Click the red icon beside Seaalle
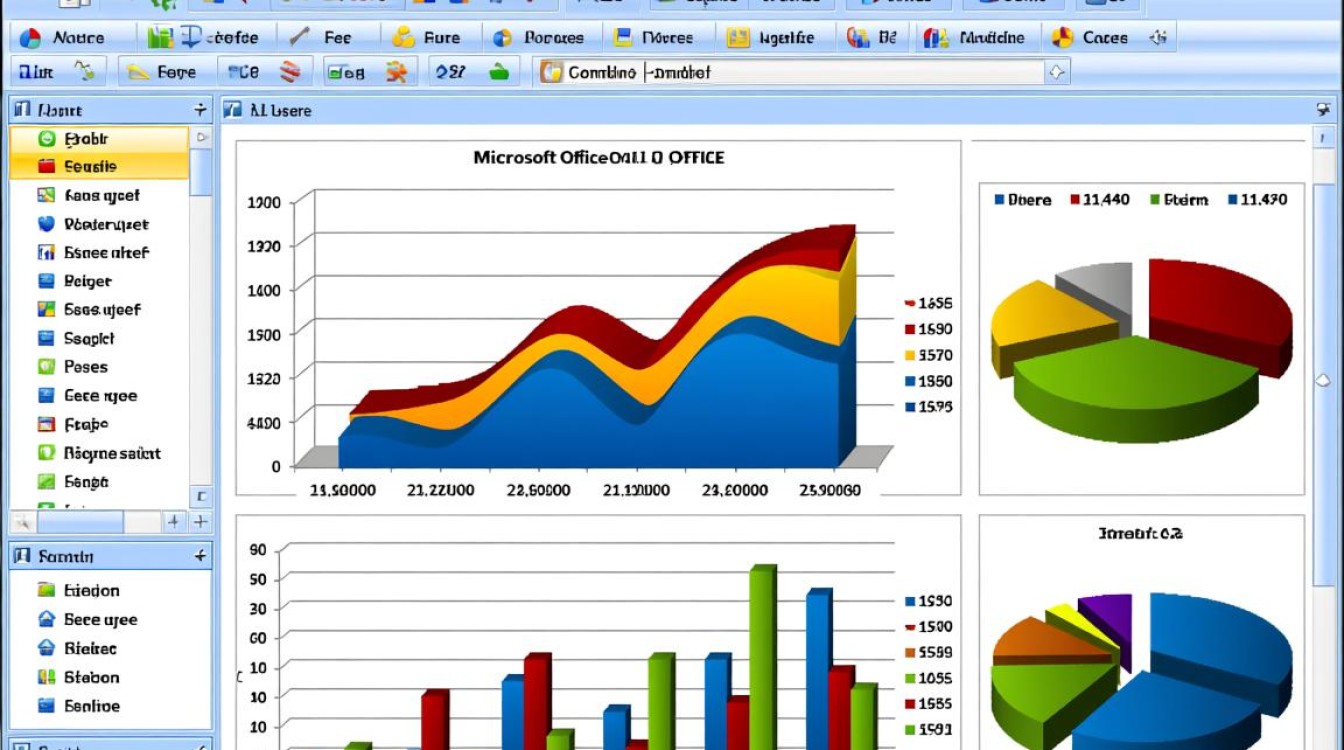 click(x=46, y=166)
